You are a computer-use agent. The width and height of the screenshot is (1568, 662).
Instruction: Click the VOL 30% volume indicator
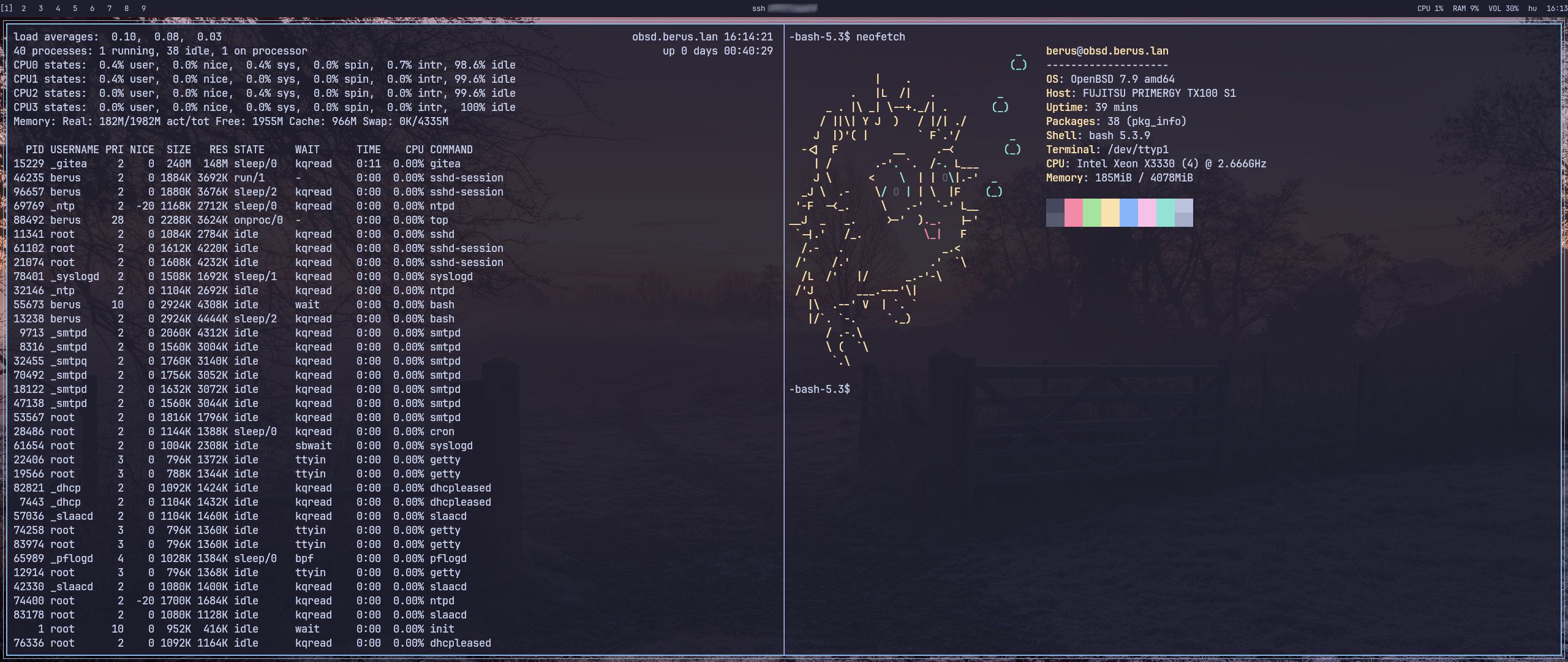click(1503, 9)
